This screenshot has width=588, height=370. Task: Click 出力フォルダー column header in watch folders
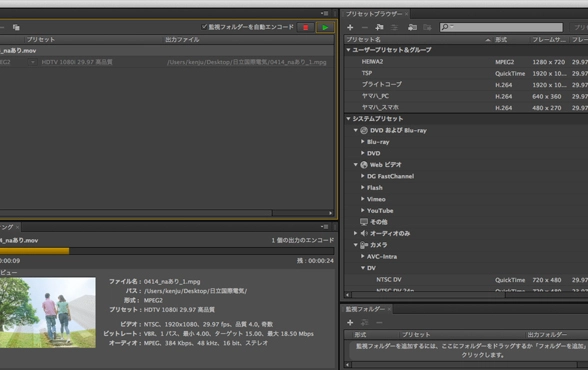coord(547,334)
